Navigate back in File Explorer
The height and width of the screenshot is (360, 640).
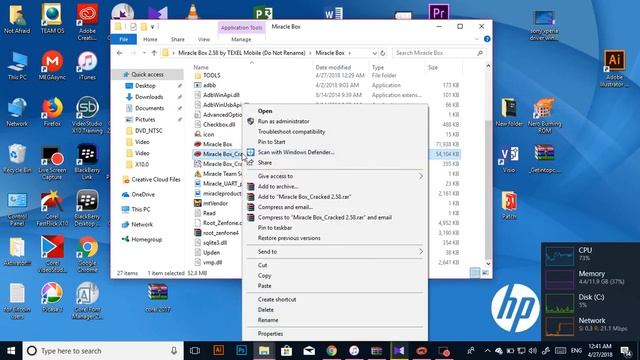120,53
